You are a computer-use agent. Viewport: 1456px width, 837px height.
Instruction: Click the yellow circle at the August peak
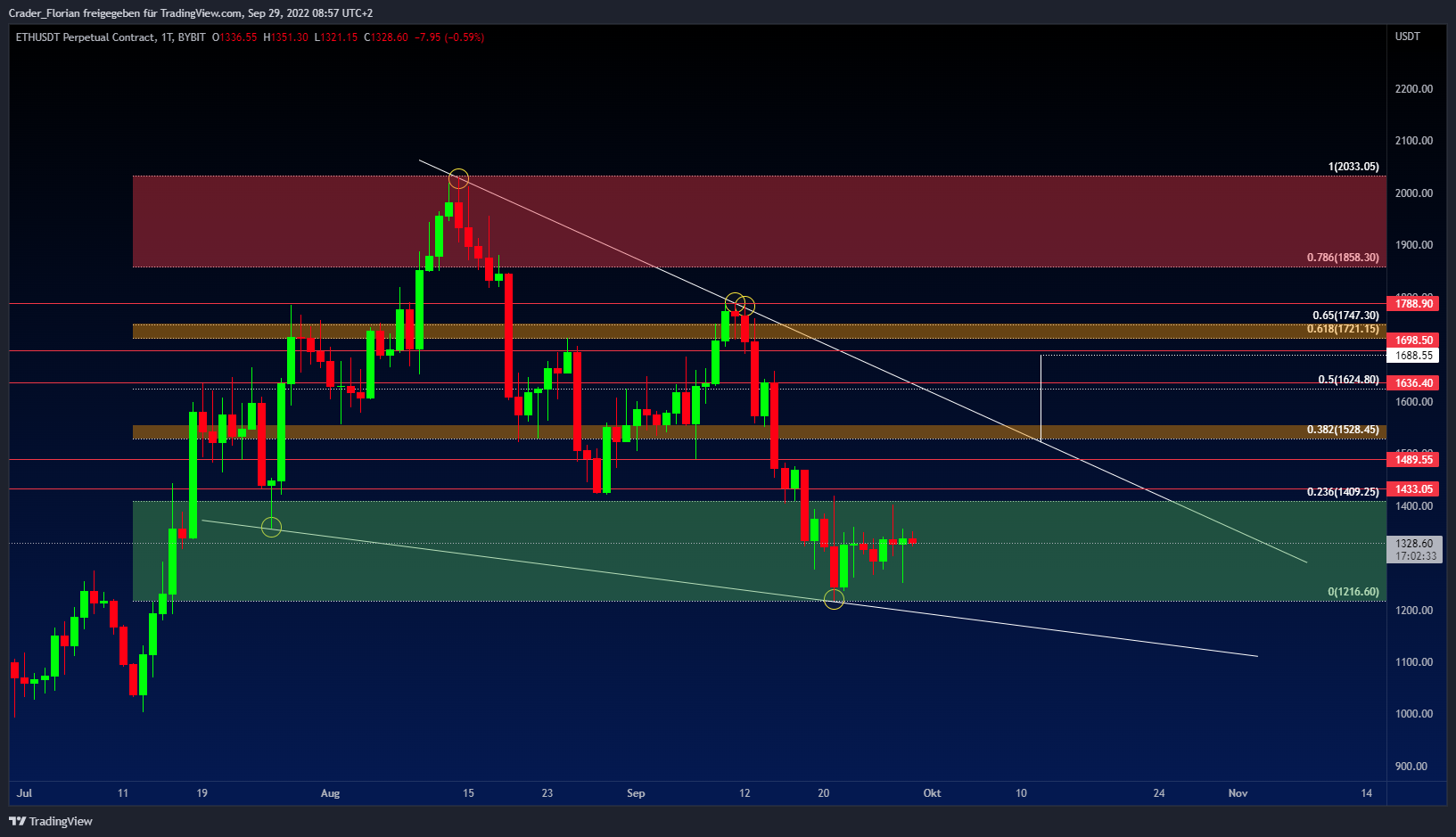(458, 179)
